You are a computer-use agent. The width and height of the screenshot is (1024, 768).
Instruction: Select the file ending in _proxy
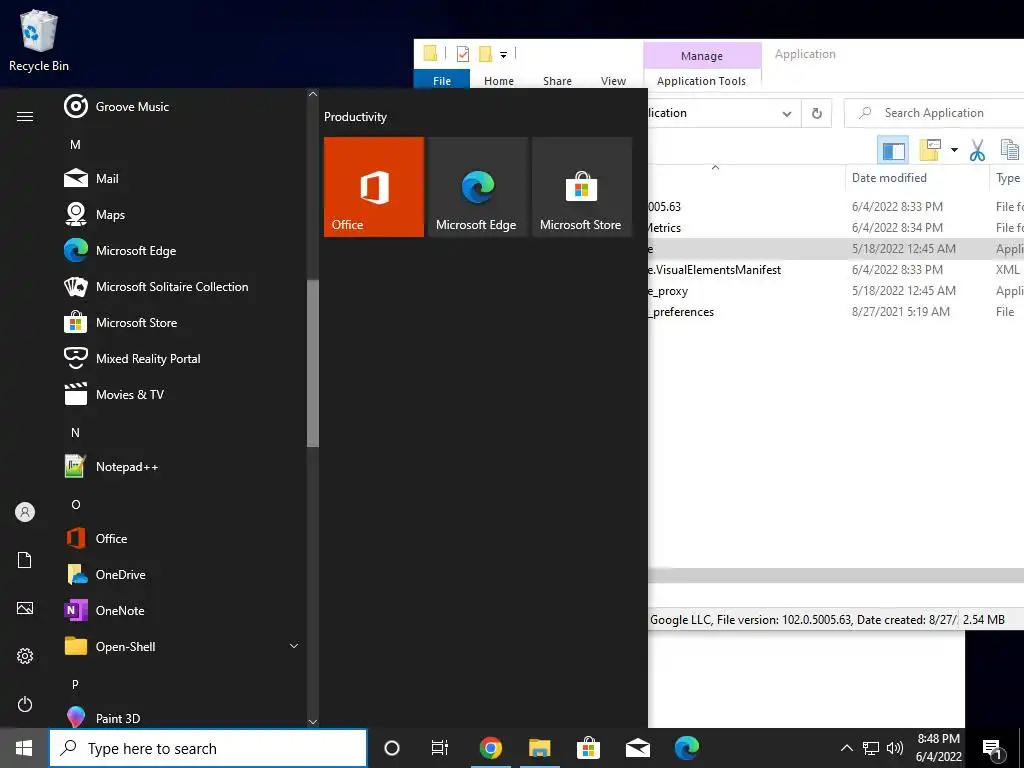836,291
